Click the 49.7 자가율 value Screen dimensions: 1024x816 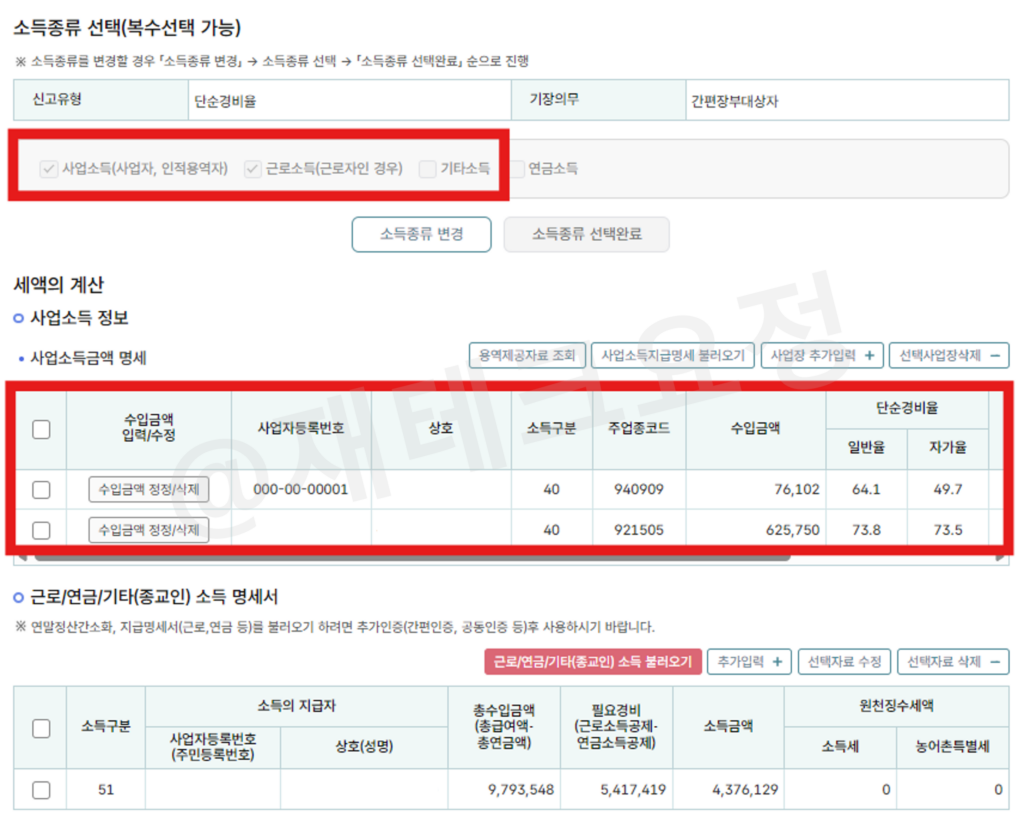(948, 490)
